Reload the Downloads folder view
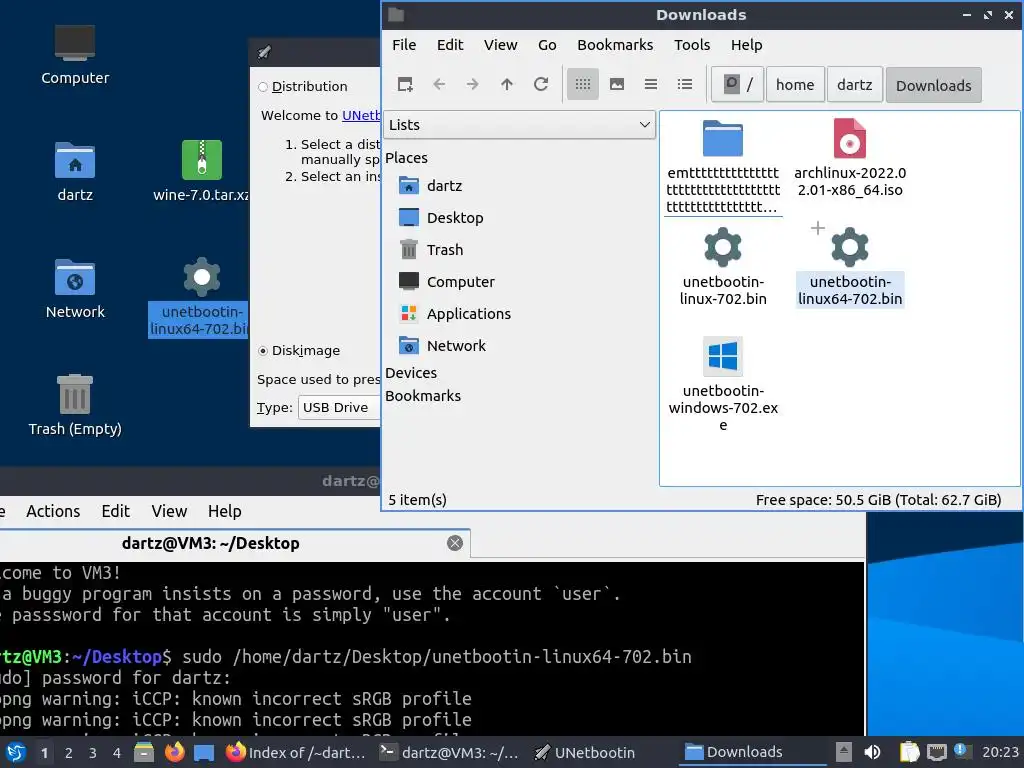This screenshot has width=1024, height=768. 541,84
